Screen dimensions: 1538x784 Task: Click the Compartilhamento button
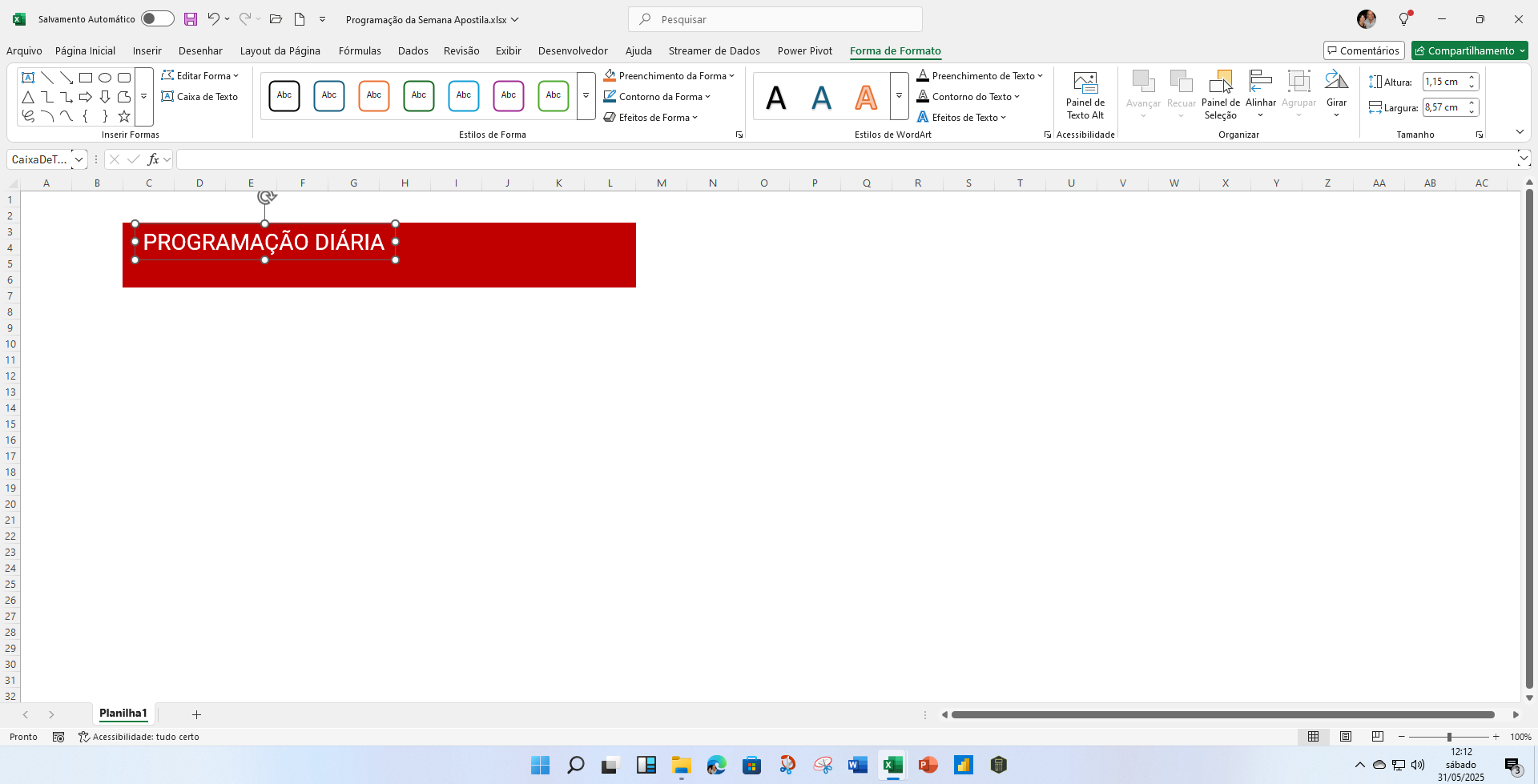[x=1469, y=50]
